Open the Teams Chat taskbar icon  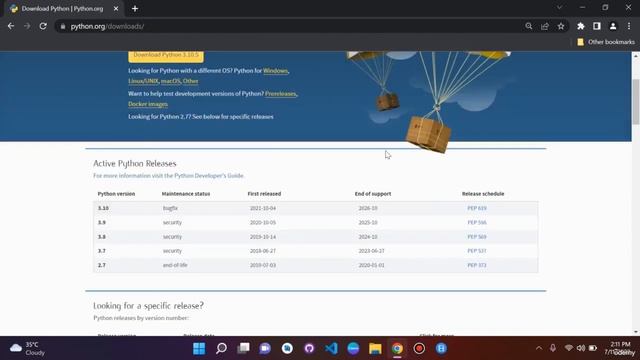[x=265, y=349]
